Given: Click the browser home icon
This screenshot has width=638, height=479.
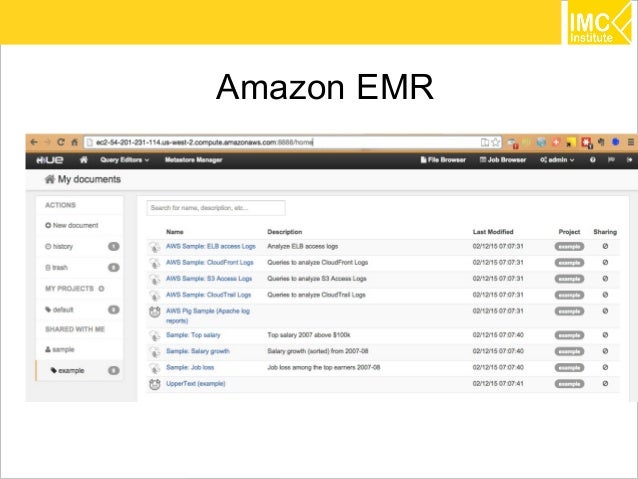Looking at the screenshot, I should coord(74,142).
